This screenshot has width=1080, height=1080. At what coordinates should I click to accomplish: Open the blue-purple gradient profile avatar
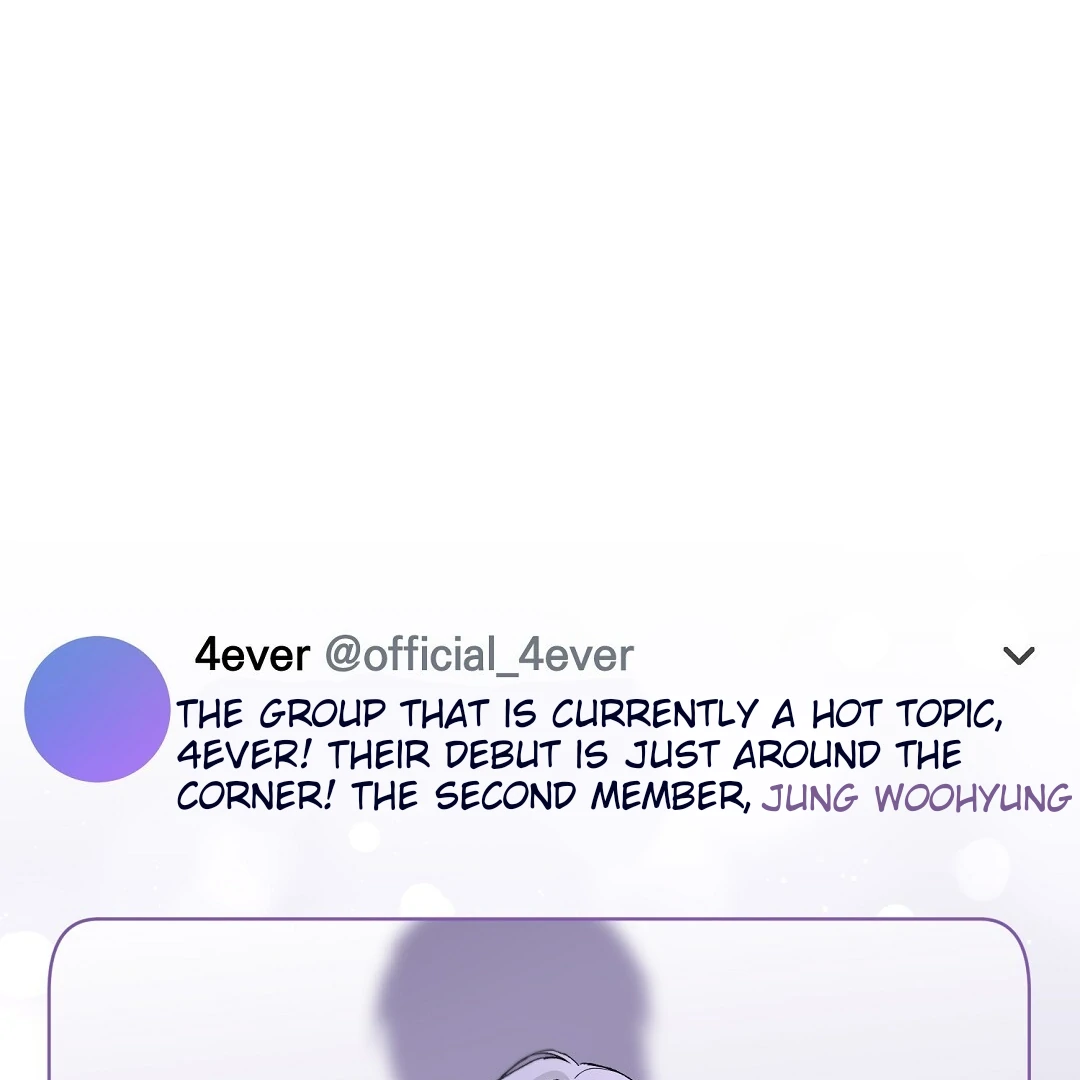[97, 709]
